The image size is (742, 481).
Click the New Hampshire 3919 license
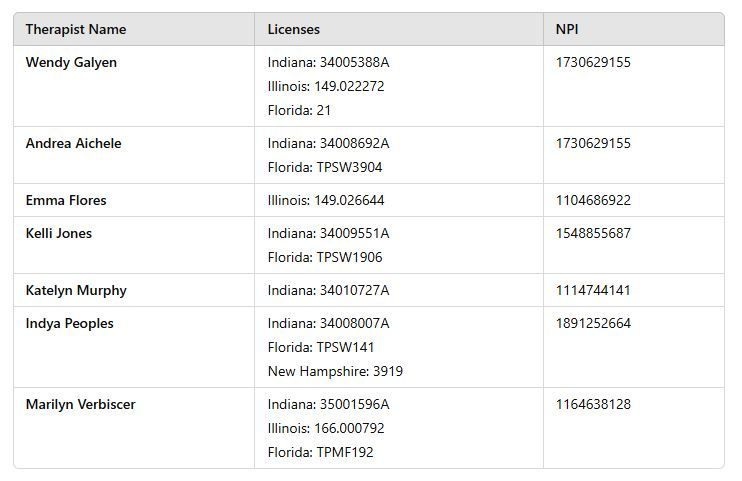pos(335,371)
